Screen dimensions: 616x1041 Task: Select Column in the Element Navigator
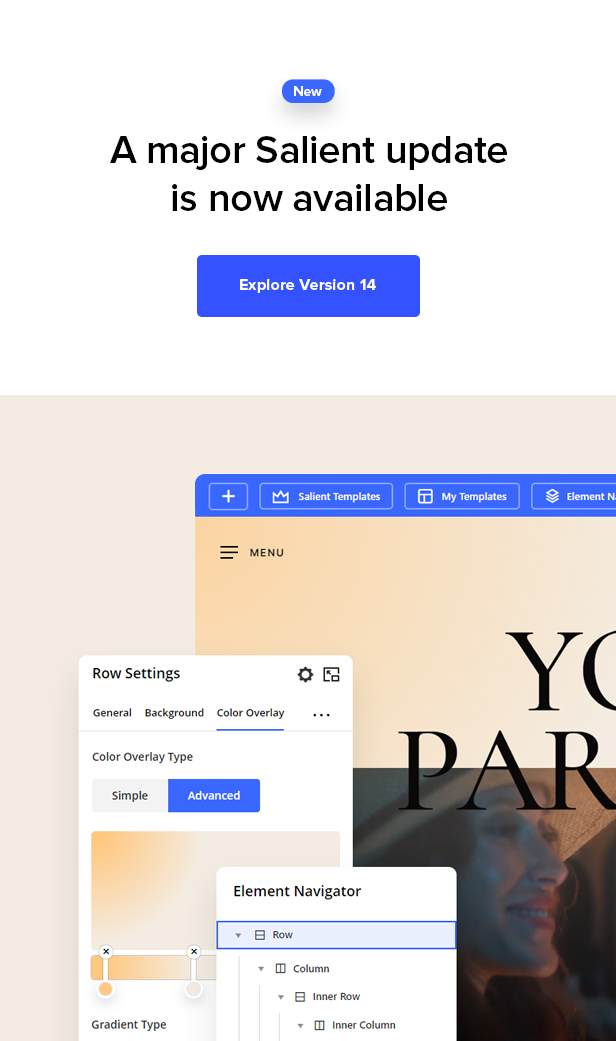311,969
